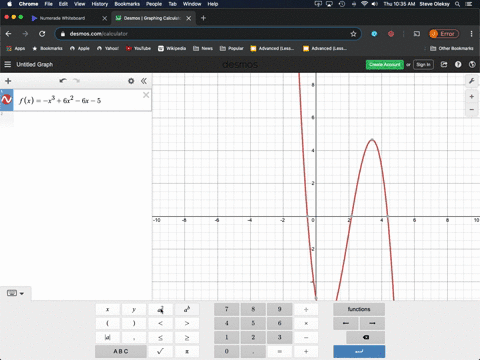Image resolution: width=480 pixels, height=360 pixels.
Task: Open the Bookmarks menu in menu bar
Action: click(127, 4)
